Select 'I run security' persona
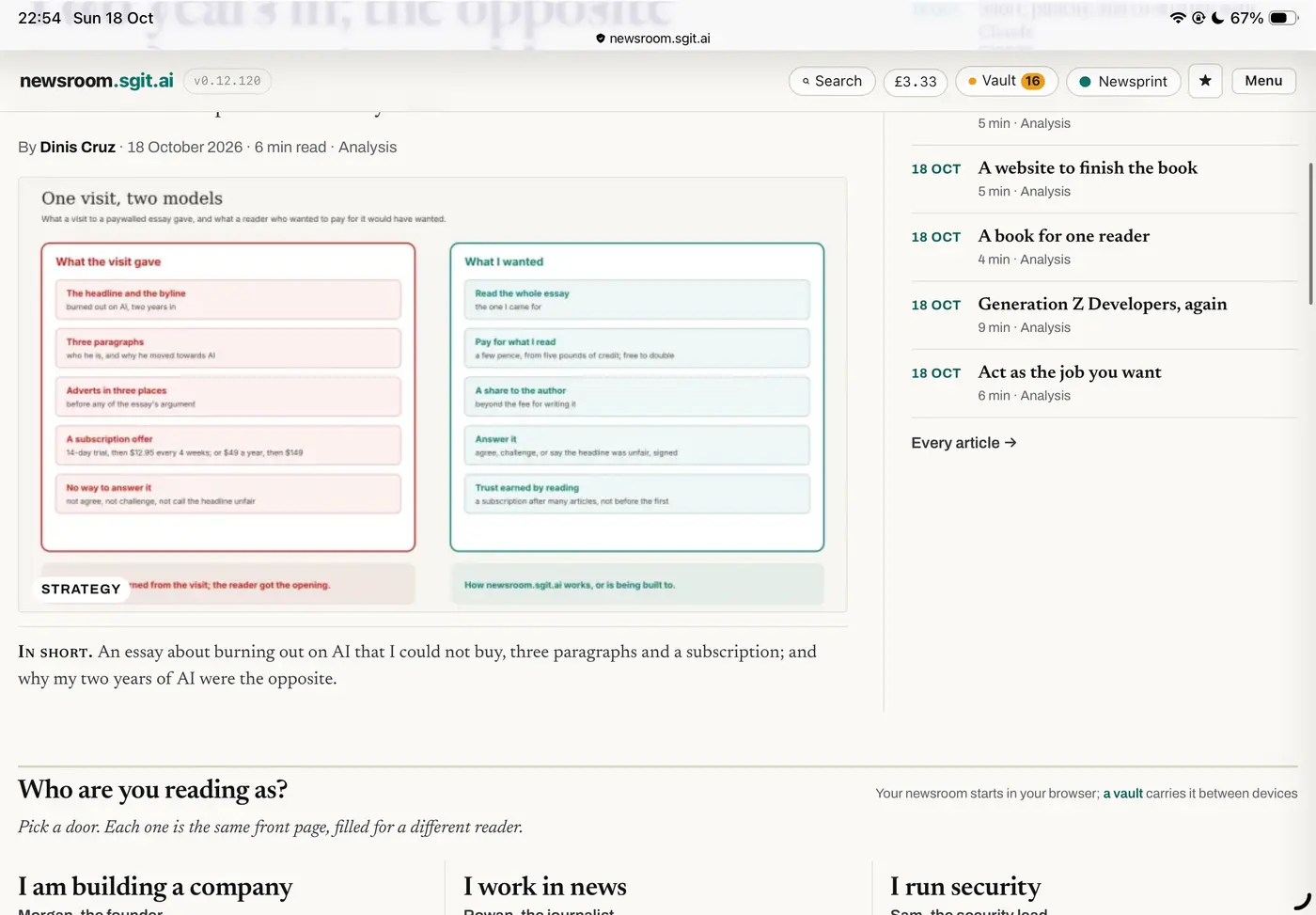1316x915 pixels. point(965,887)
